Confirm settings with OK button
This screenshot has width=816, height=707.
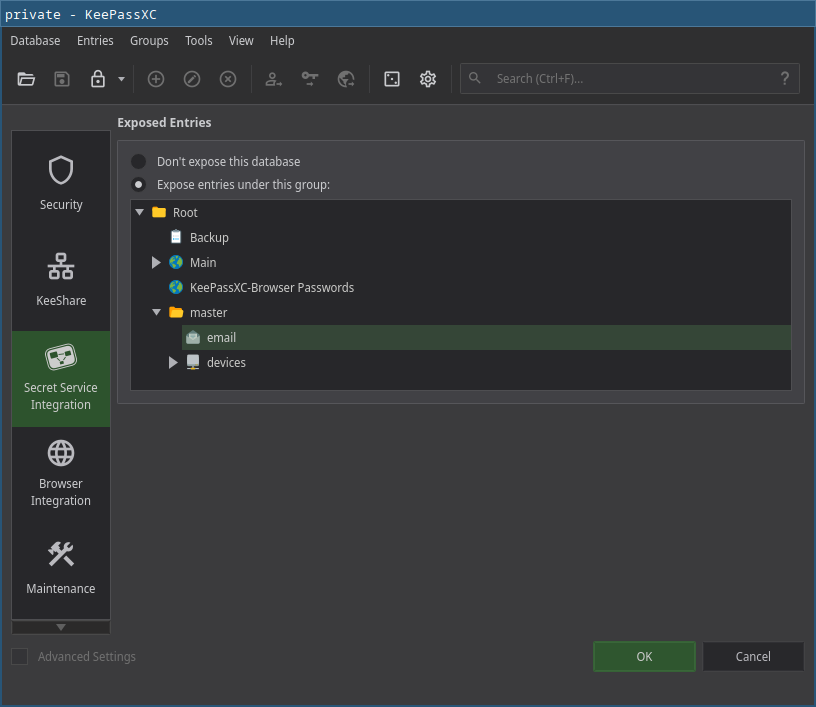644,657
